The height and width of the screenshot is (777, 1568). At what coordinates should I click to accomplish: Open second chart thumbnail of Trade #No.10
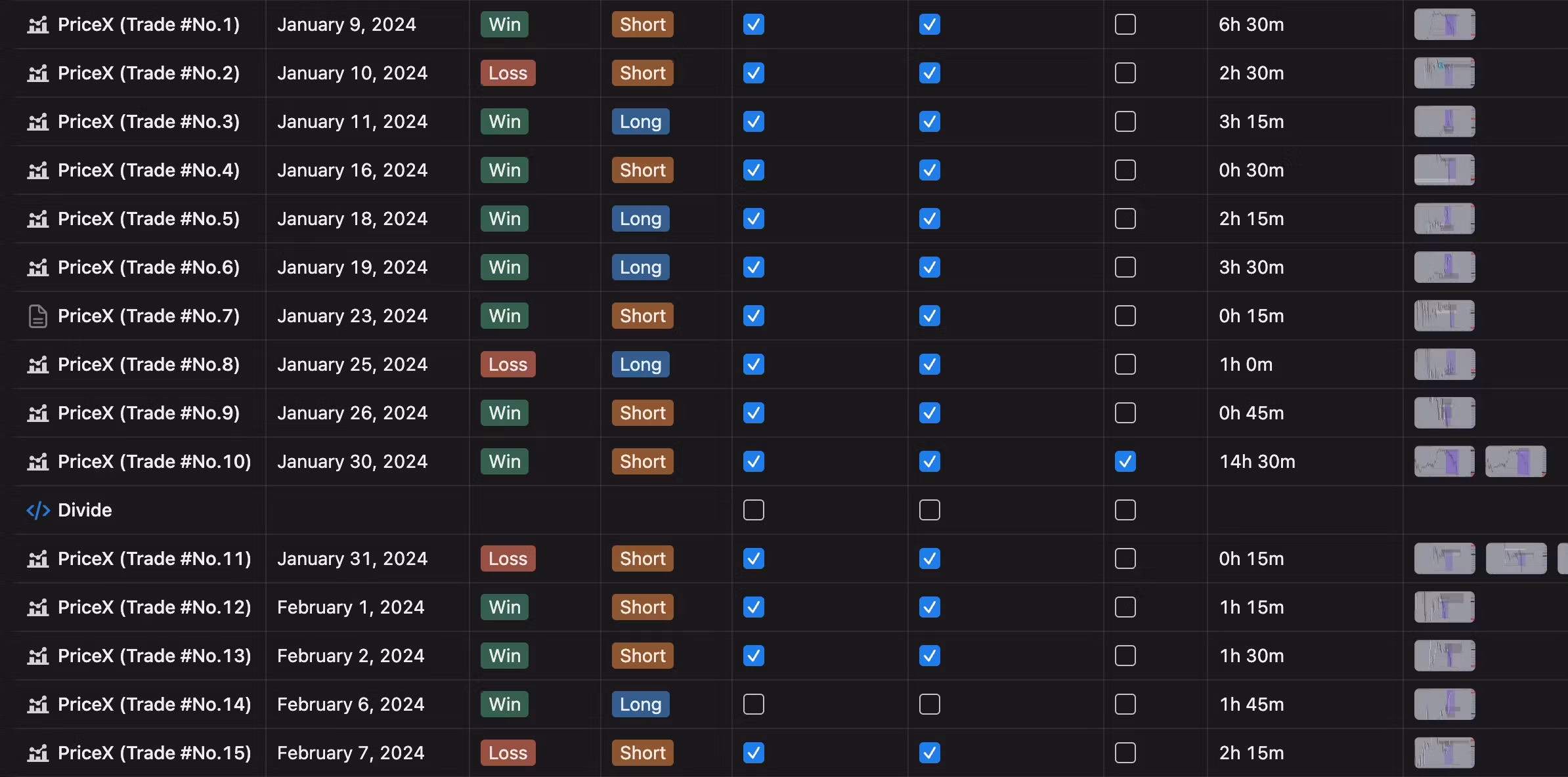pos(1515,462)
